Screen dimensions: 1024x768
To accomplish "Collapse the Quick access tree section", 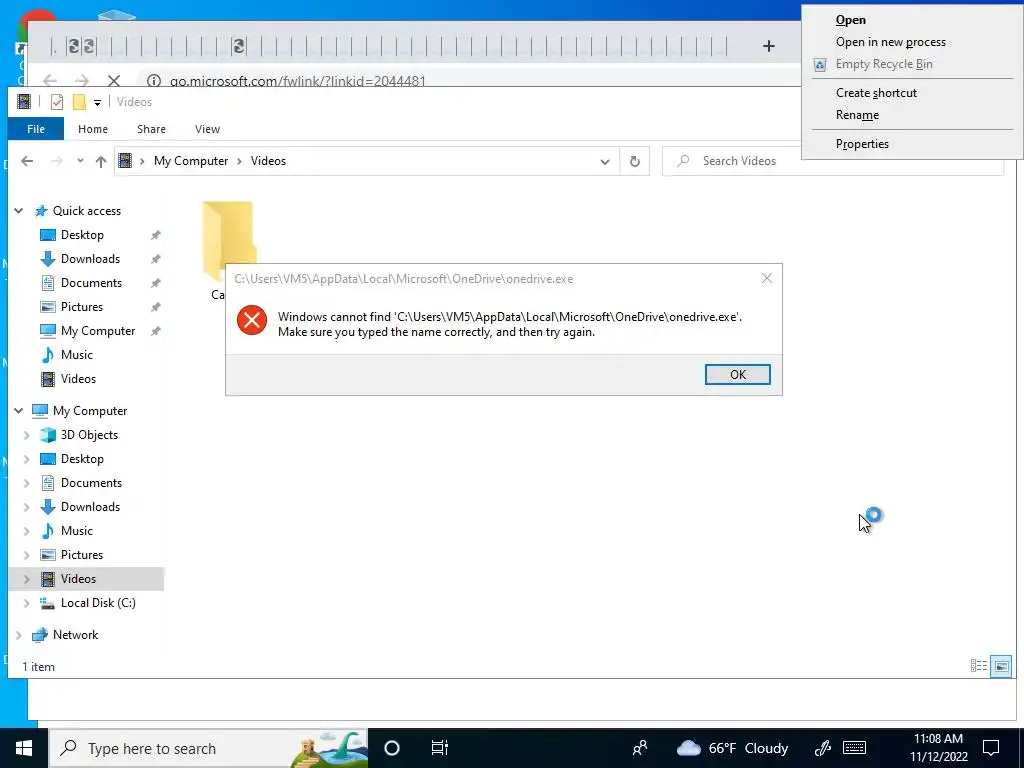I will coord(19,211).
